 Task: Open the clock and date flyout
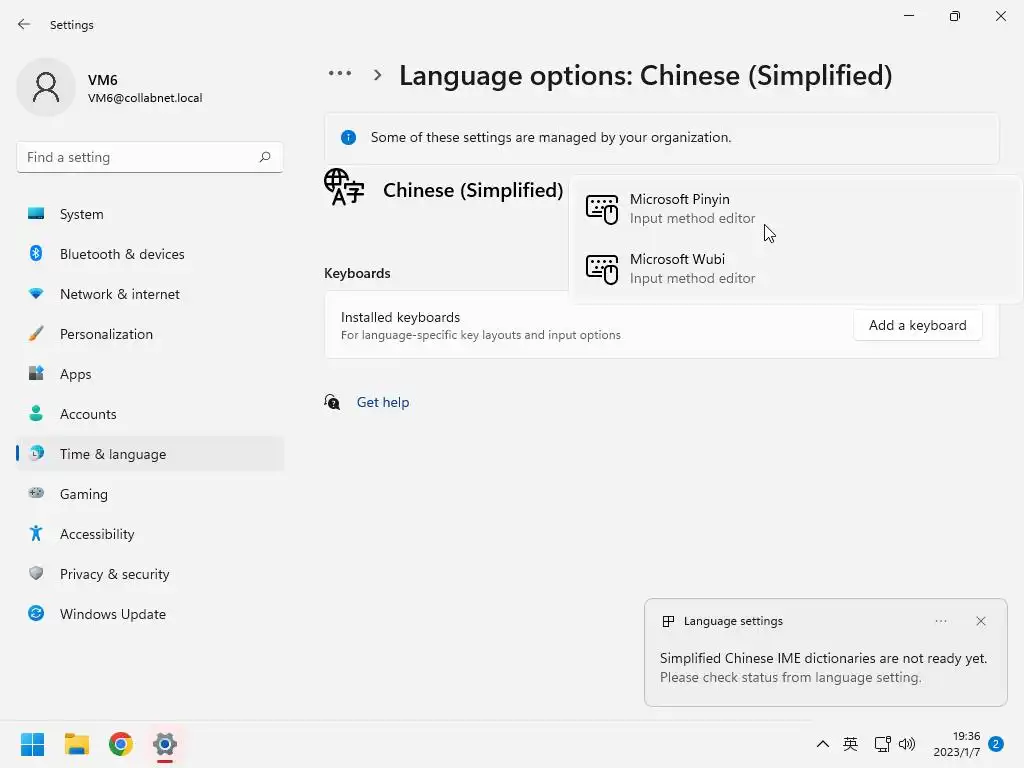(x=957, y=744)
